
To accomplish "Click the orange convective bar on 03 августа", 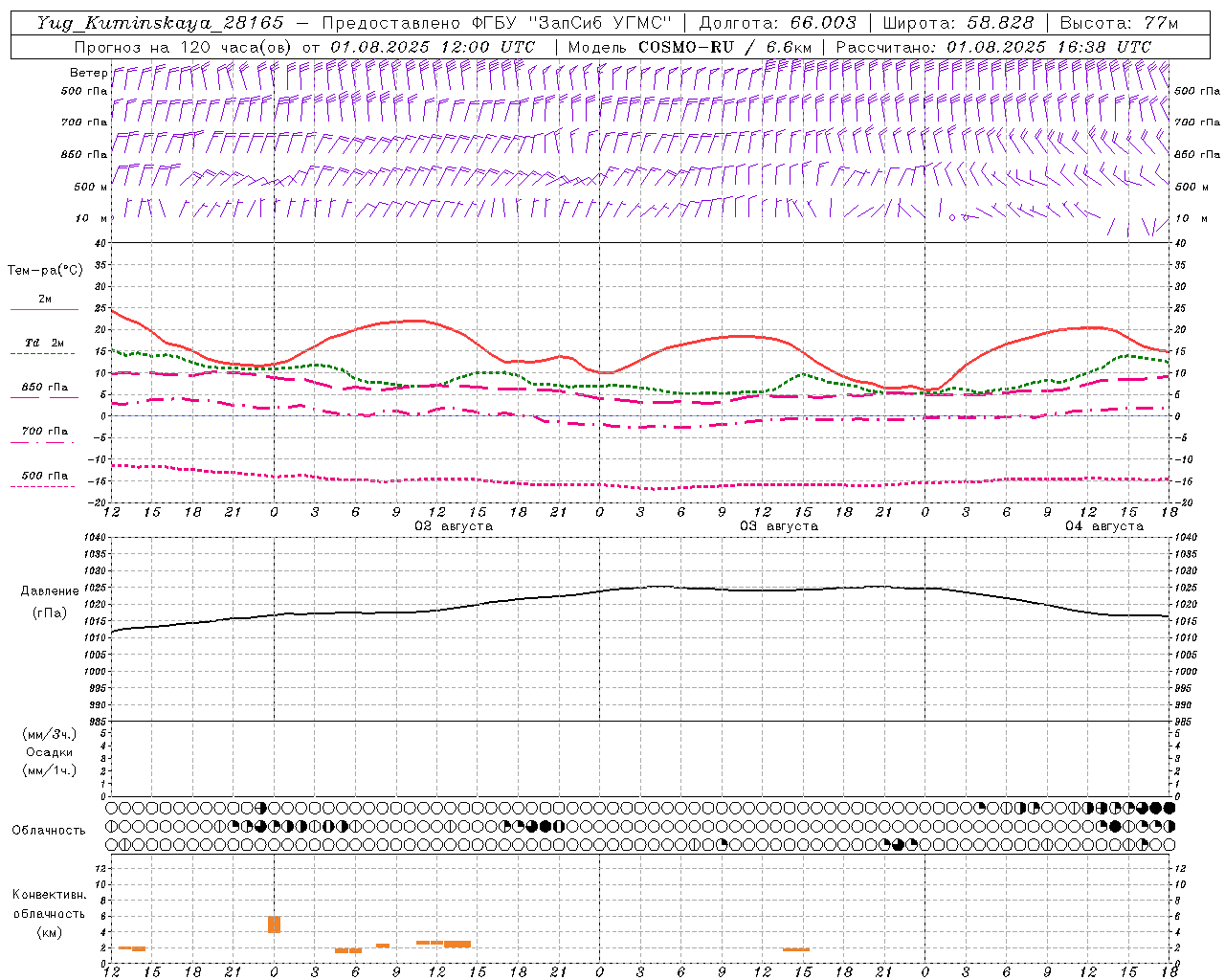I will click(x=795, y=949).
